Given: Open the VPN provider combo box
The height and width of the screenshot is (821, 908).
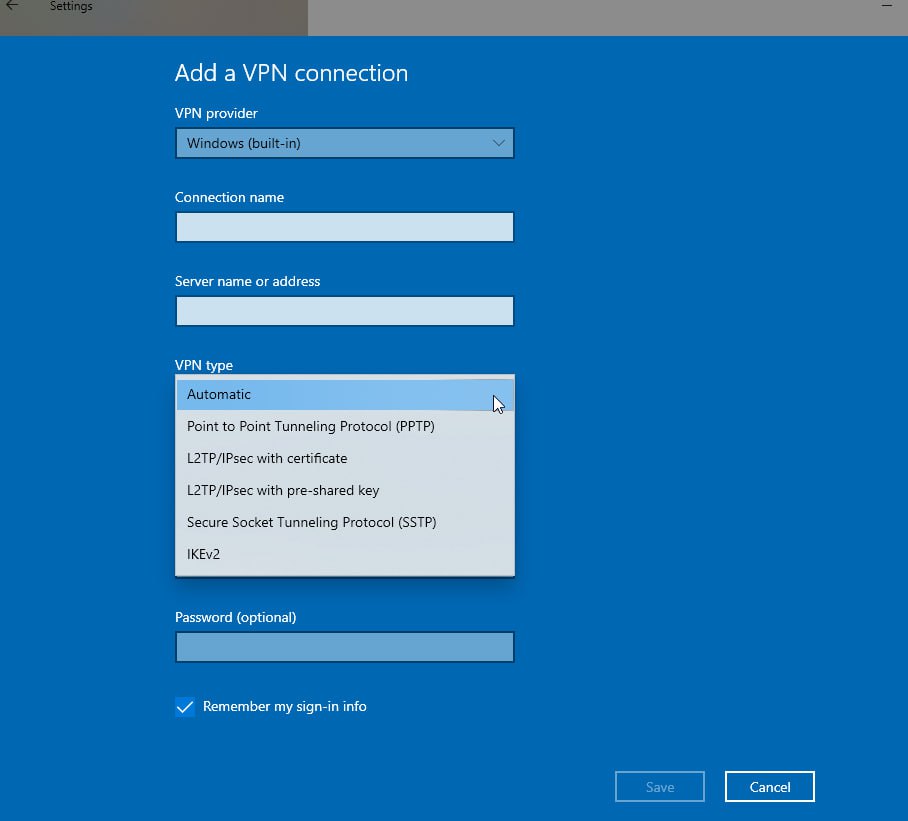Looking at the screenshot, I should click(x=345, y=143).
